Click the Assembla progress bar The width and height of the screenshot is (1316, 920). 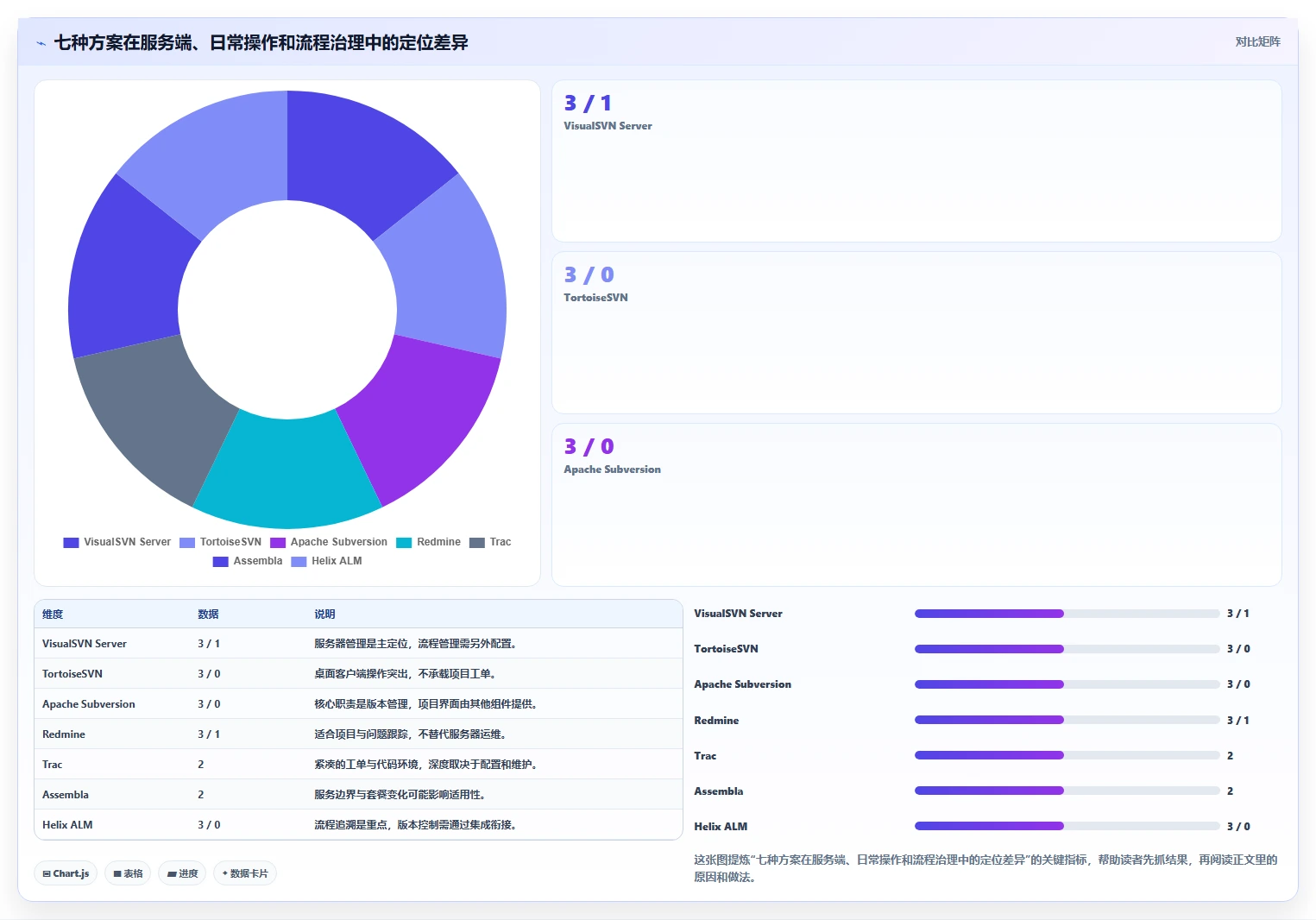point(1067,791)
